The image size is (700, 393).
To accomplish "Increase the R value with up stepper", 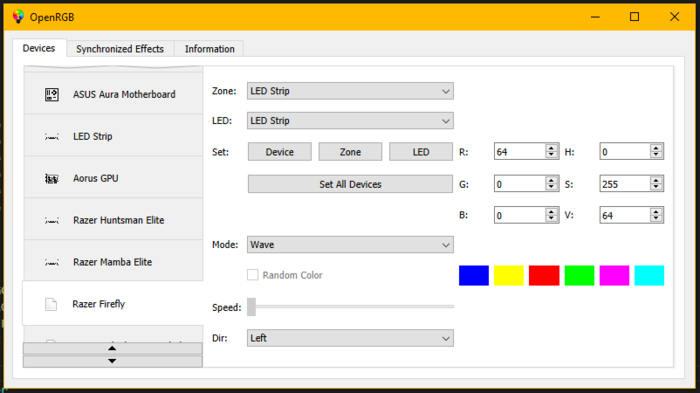I will [x=551, y=148].
